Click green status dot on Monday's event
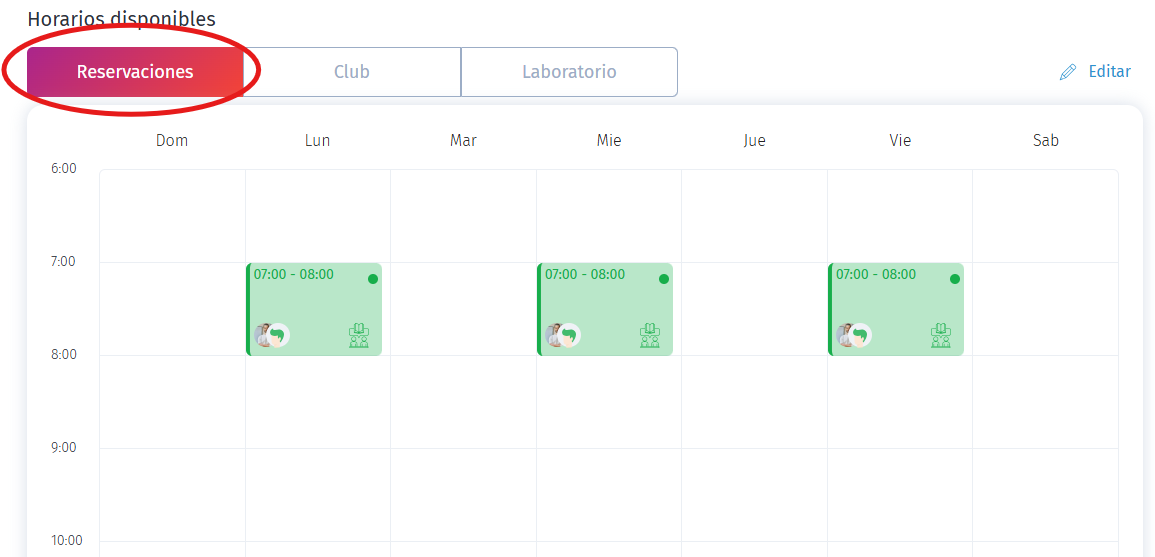The height and width of the screenshot is (557, 1155). pyautogui.click(x=373, y=279)
